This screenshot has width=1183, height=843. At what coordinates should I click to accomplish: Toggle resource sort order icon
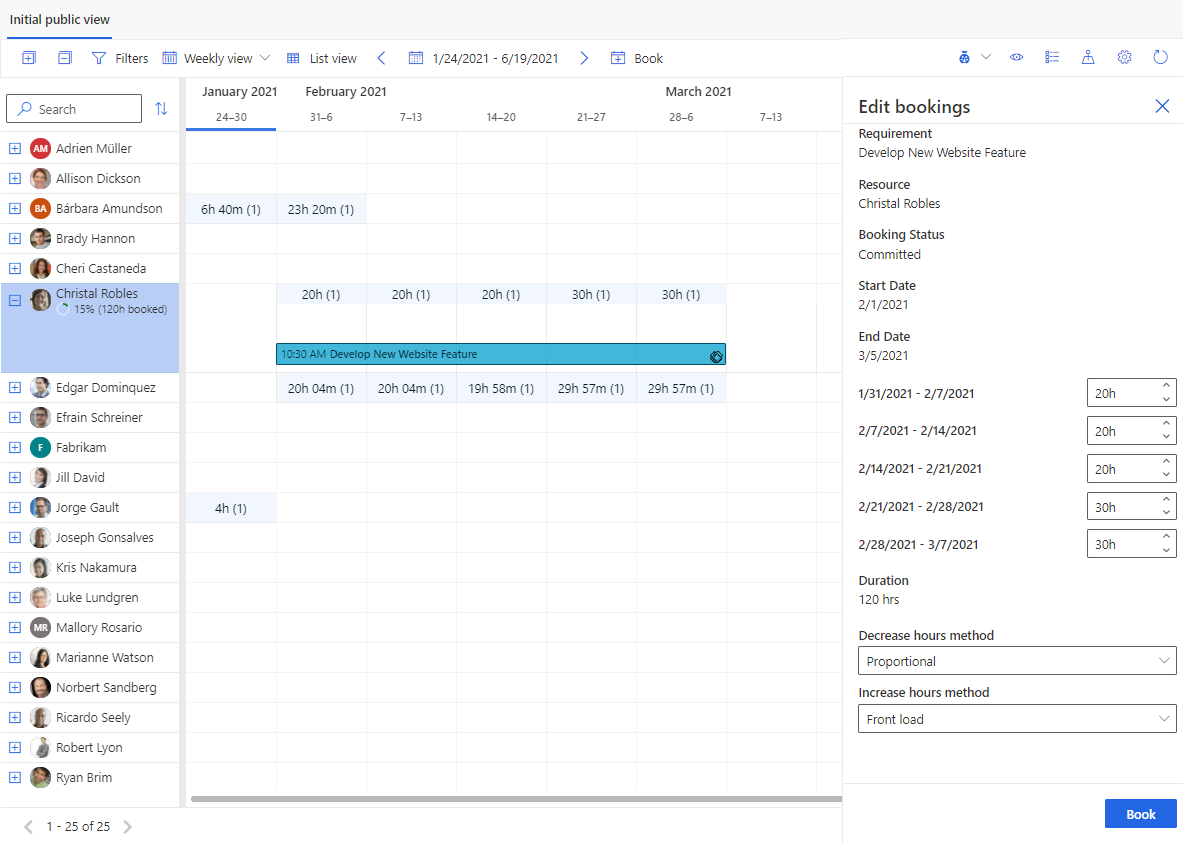click(x=161, y=109)
